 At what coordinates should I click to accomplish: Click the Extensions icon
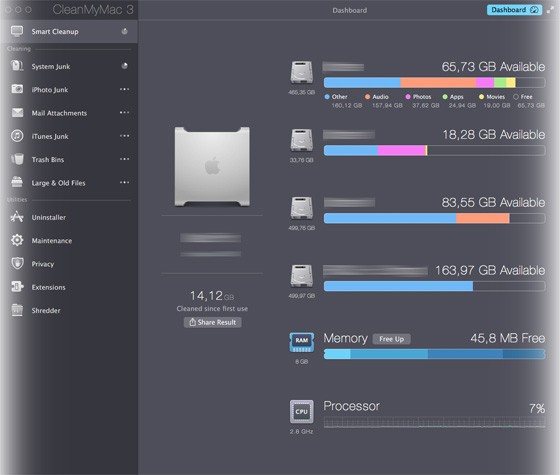(17, 287)
